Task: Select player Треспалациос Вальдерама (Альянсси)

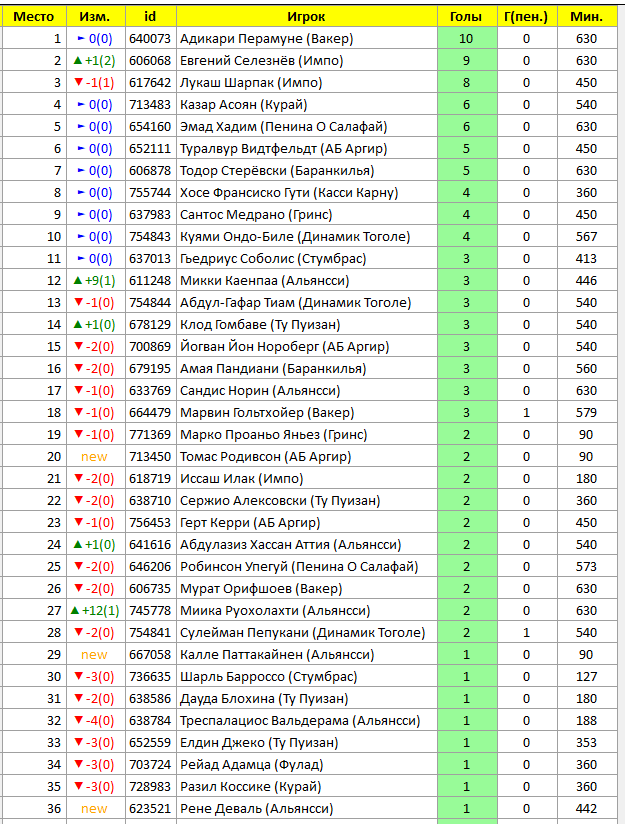Action: click(300, 722)
